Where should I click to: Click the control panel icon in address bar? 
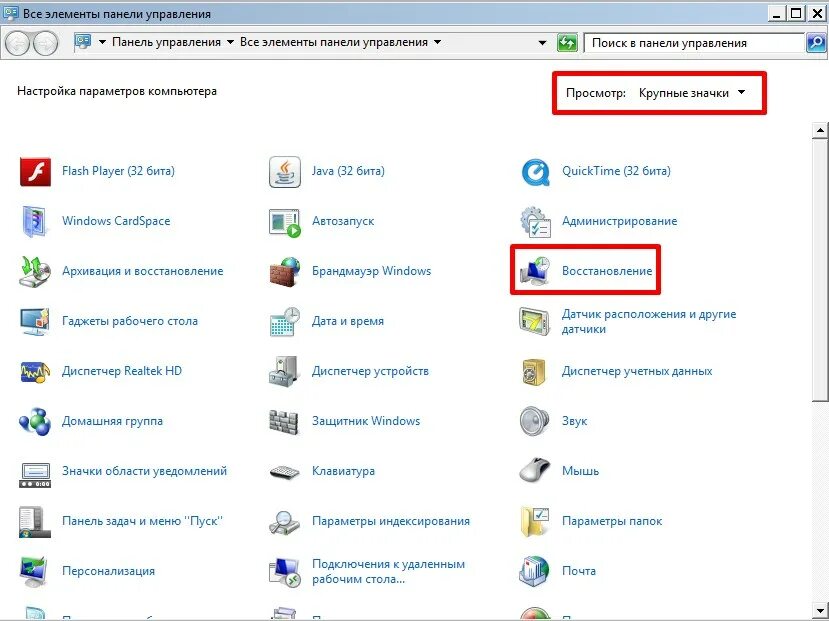(x=82, y=42)
